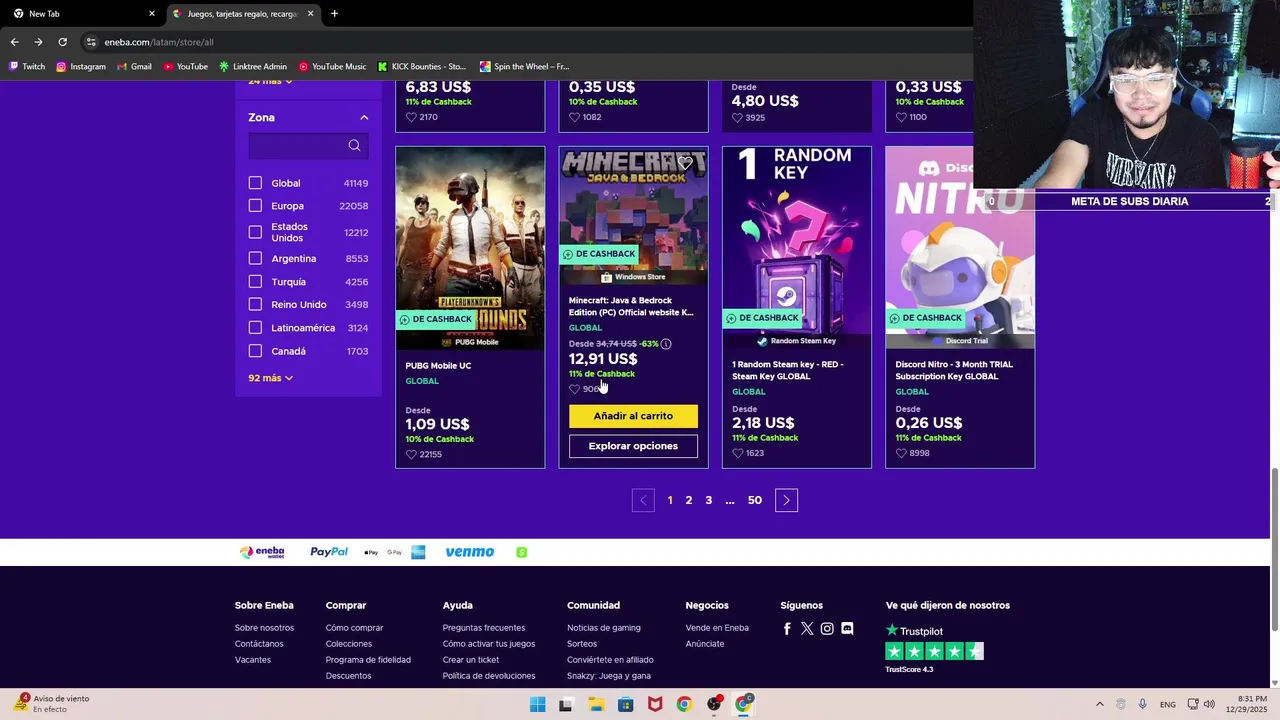Click 'Añadir al carrito' button
The width and height of the screenshot is (1280, 720).
[633, 416]
